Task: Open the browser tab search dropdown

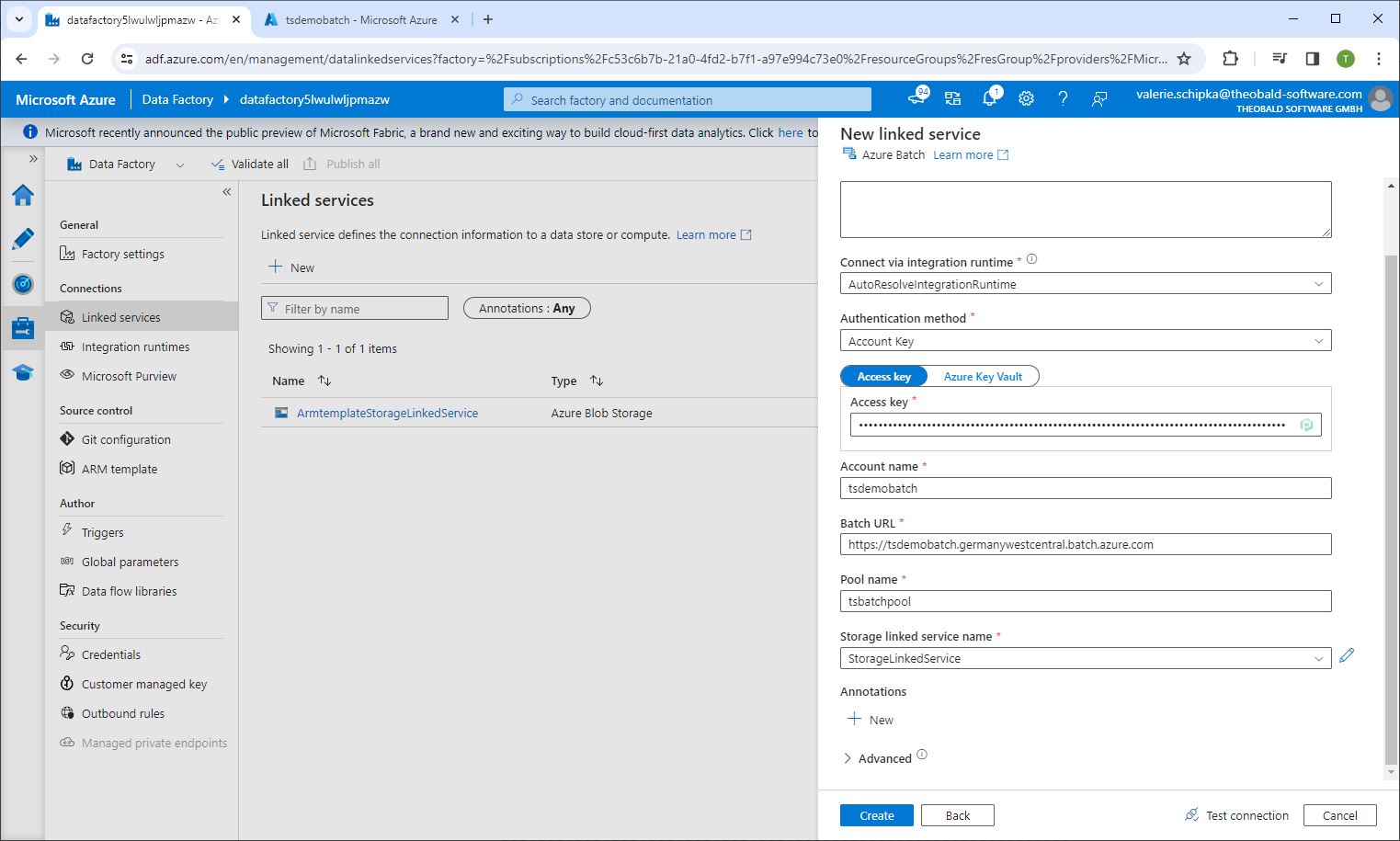Action: pyautogui.click(x=18, y=19)
